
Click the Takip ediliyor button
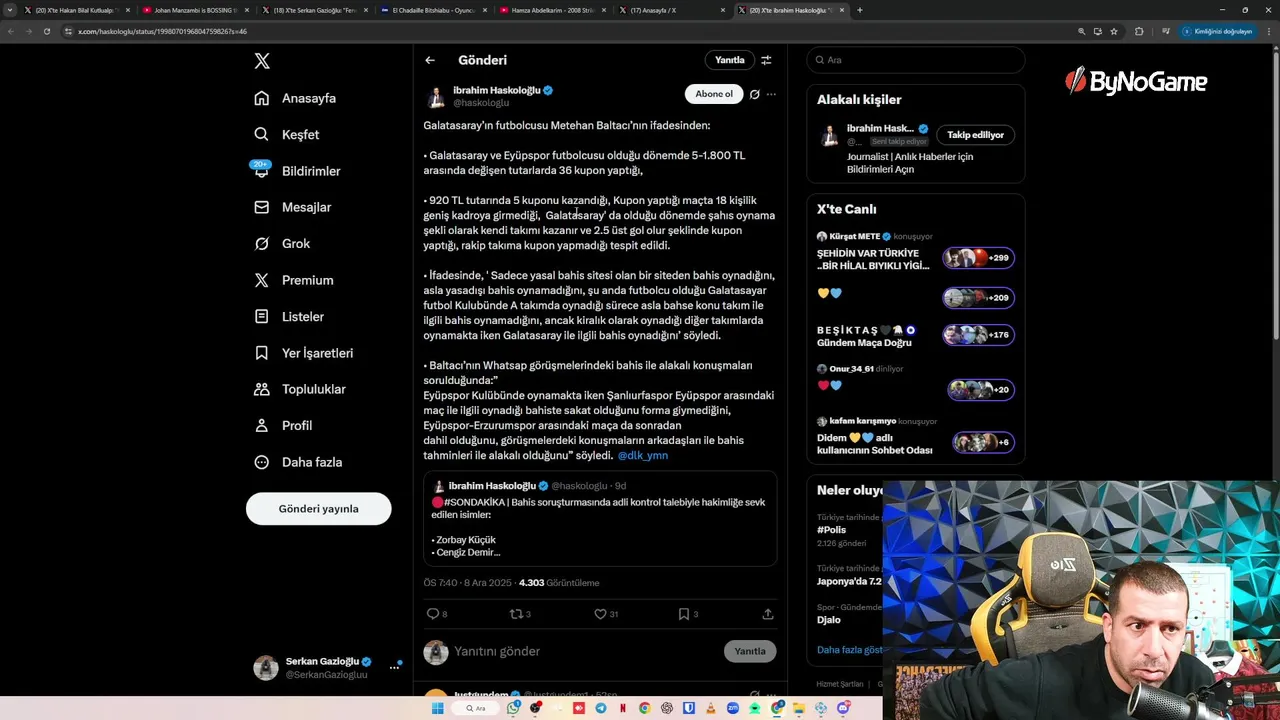point(975,135)
